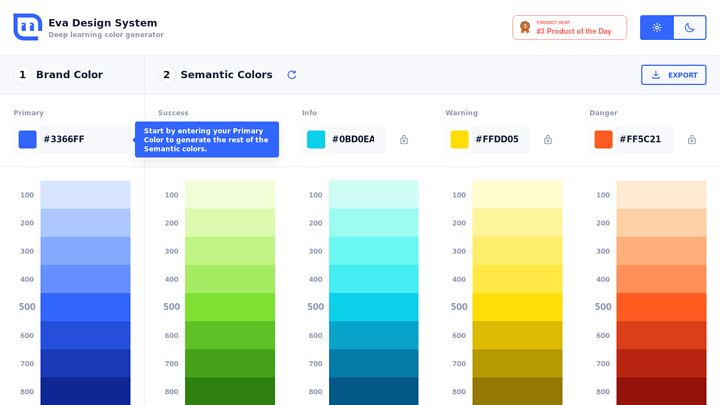Open the Danger orange color swatch
Viewport: 720px width, 405px height.
[603, 140]
